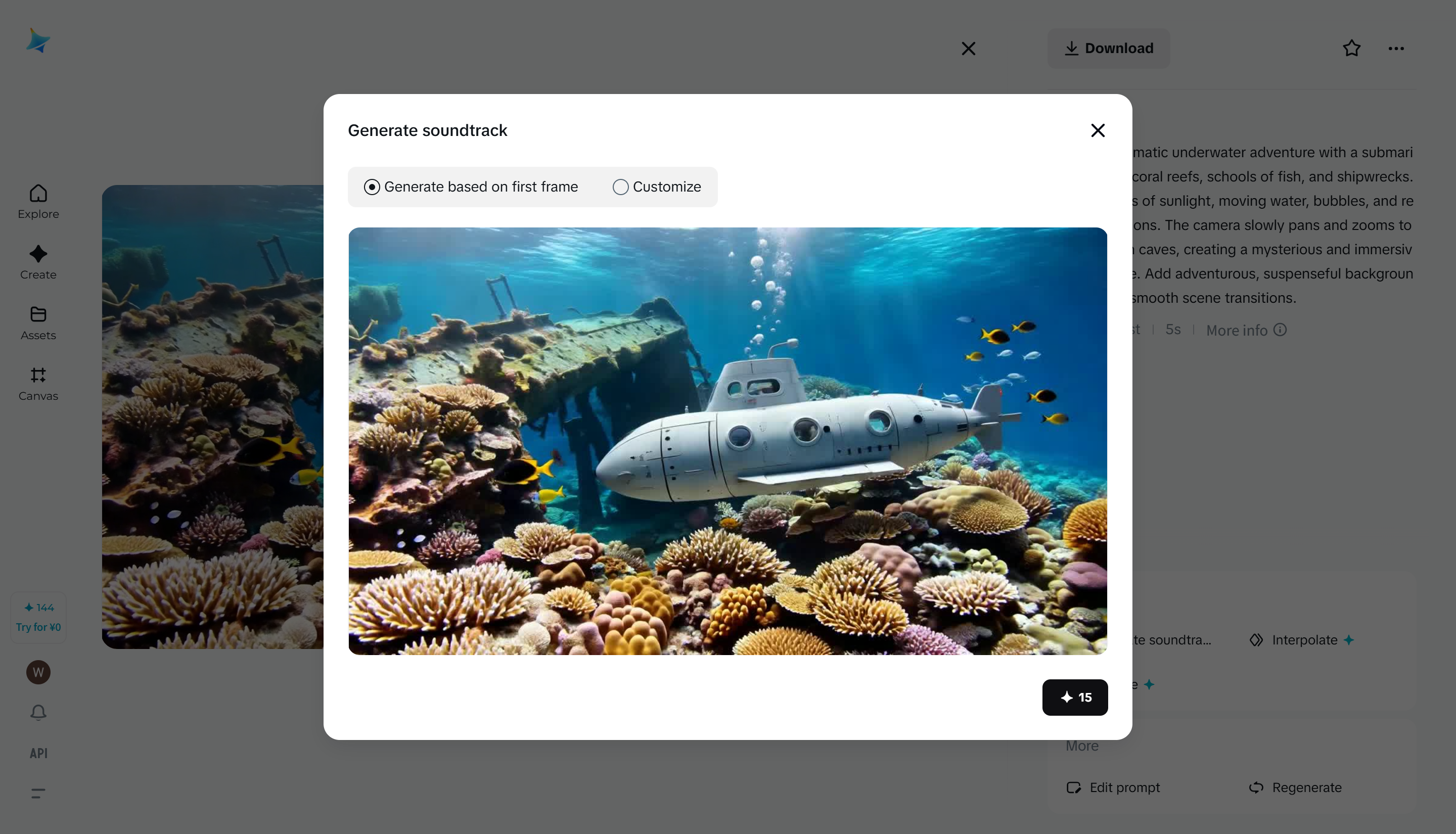The image size is (1456, 834).
Task: Click the Try for ¥0 link
Action: coord(38,627)
